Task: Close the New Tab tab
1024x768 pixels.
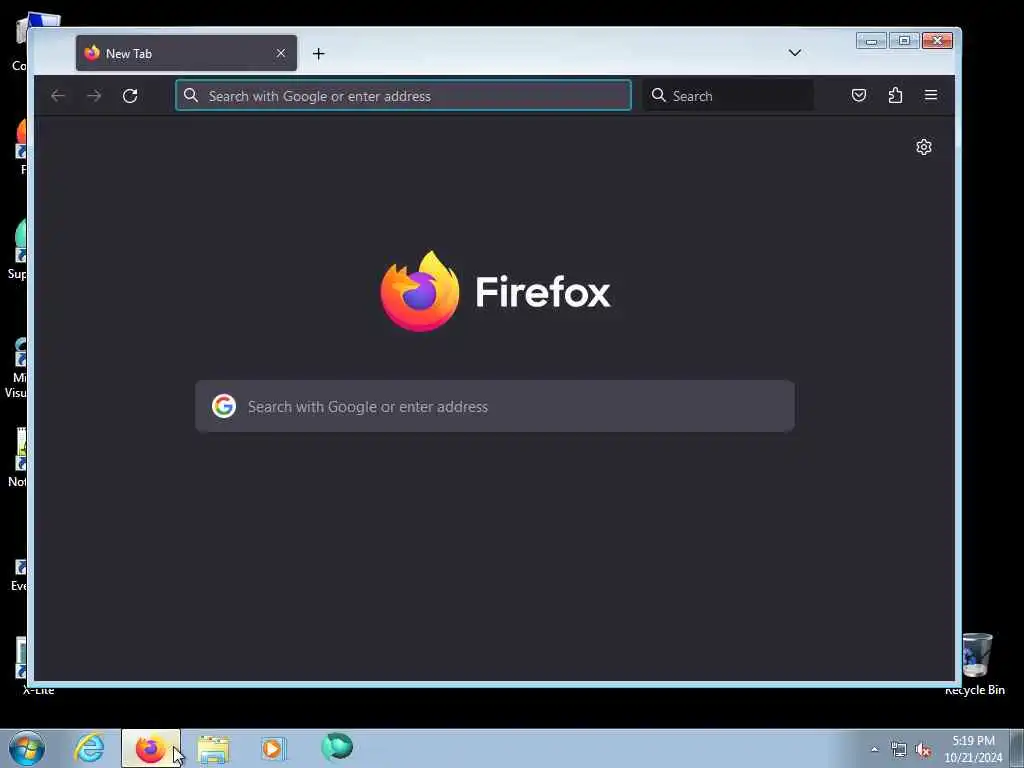Action: (281, 53)
